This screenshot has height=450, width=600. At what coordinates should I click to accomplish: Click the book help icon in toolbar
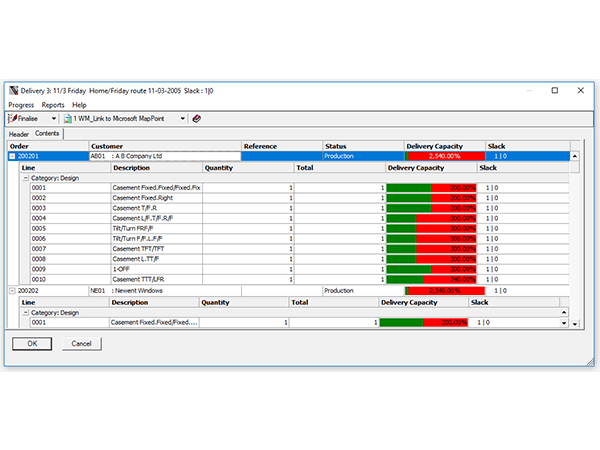coord(196,119)
